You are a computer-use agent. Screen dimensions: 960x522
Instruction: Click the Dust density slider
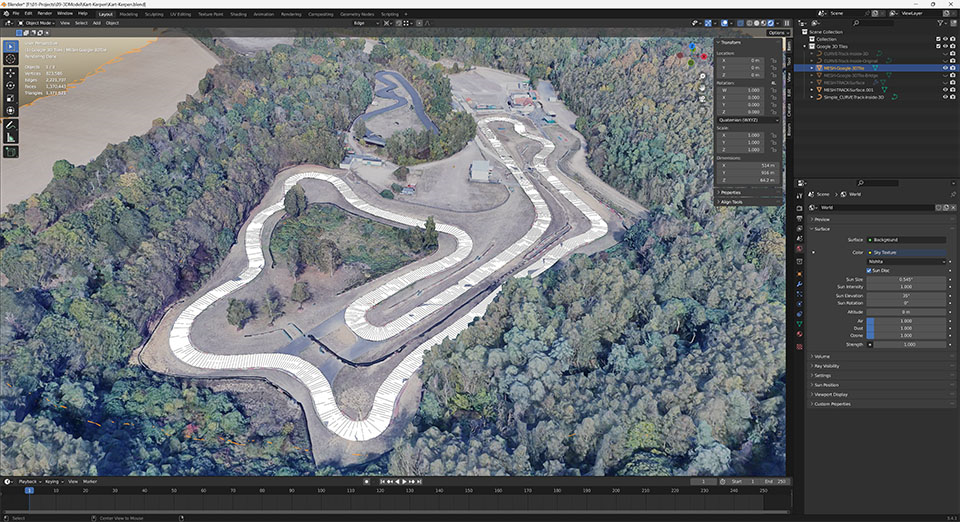coord(907,328)
